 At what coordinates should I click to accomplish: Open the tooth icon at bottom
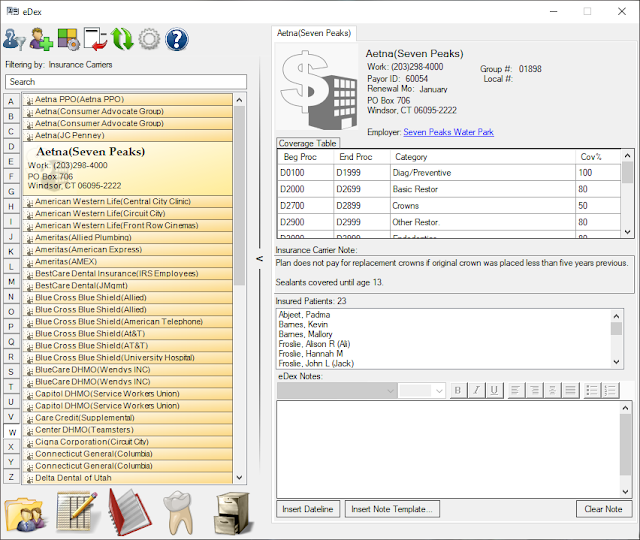(x=178, y=513)
